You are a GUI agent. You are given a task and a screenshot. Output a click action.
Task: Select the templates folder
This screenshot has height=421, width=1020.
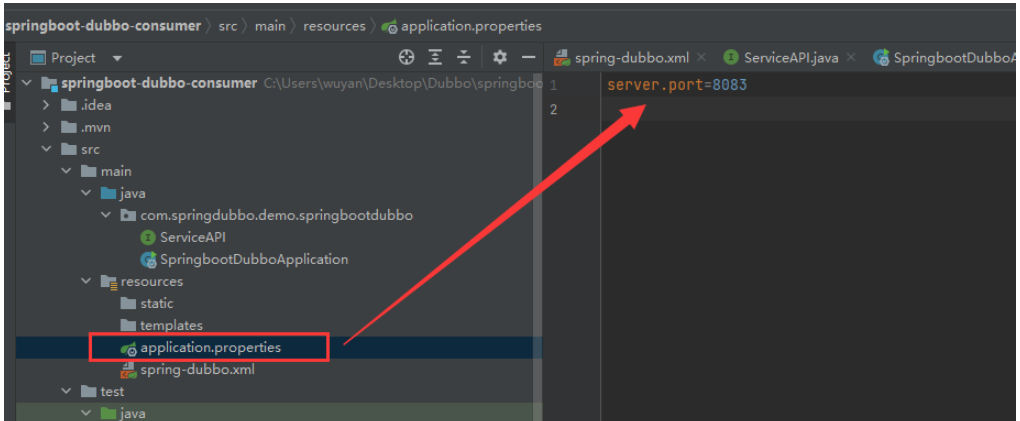pyautogui.click(x=161, y=325)
